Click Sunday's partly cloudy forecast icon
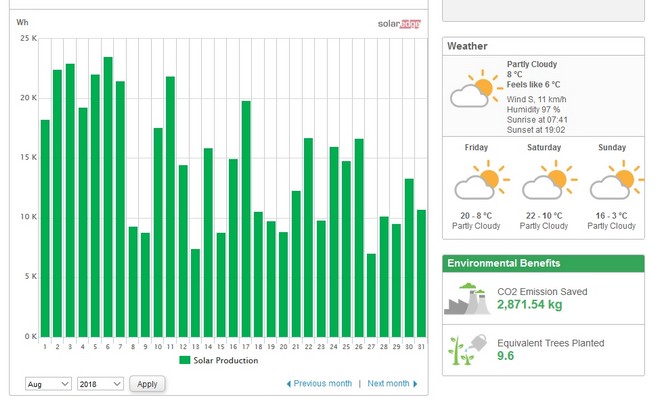This screenshot has width=655, height=399. click(x=617, y=180)
